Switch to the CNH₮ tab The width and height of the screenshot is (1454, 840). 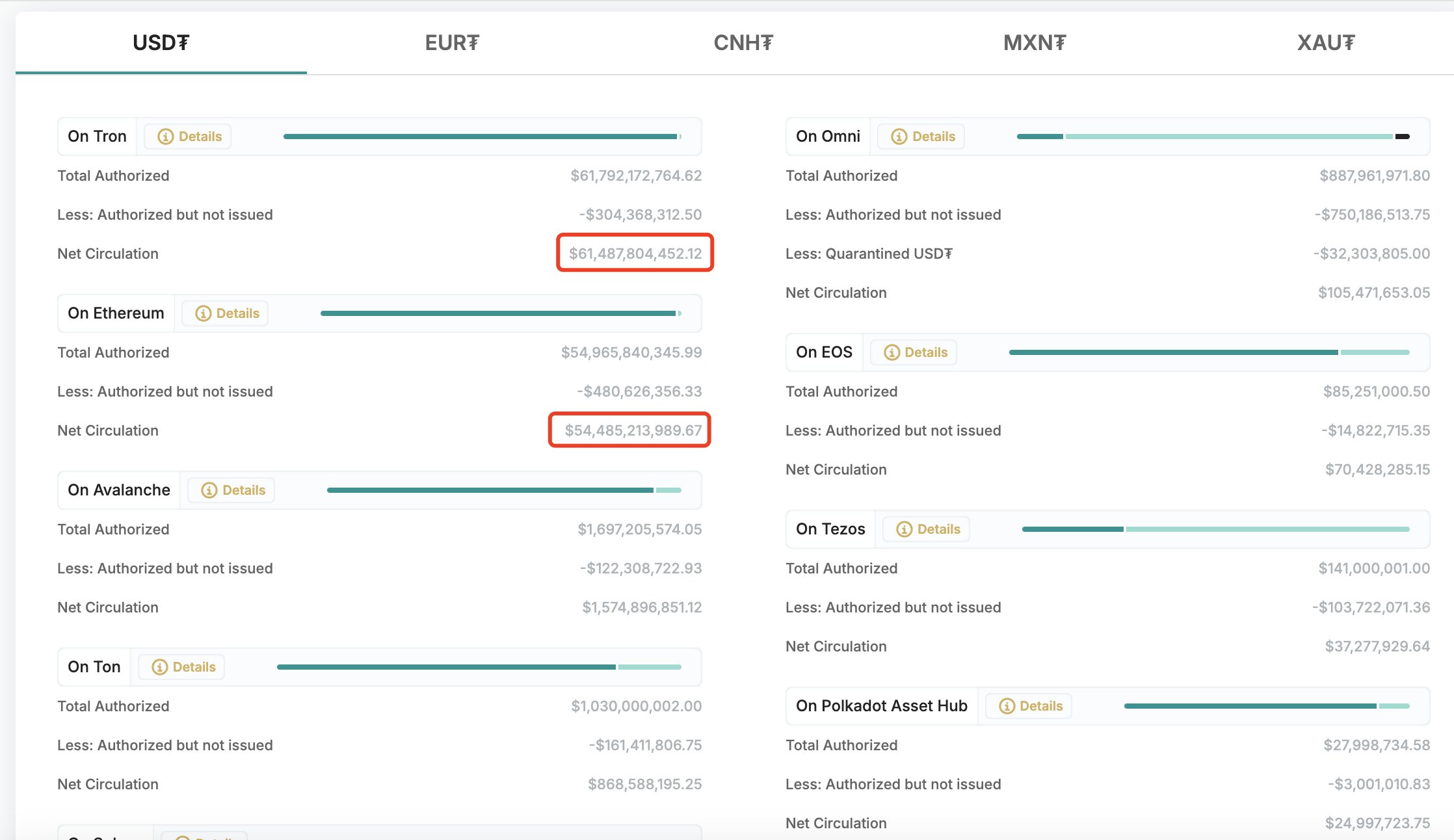coord(743,43)
